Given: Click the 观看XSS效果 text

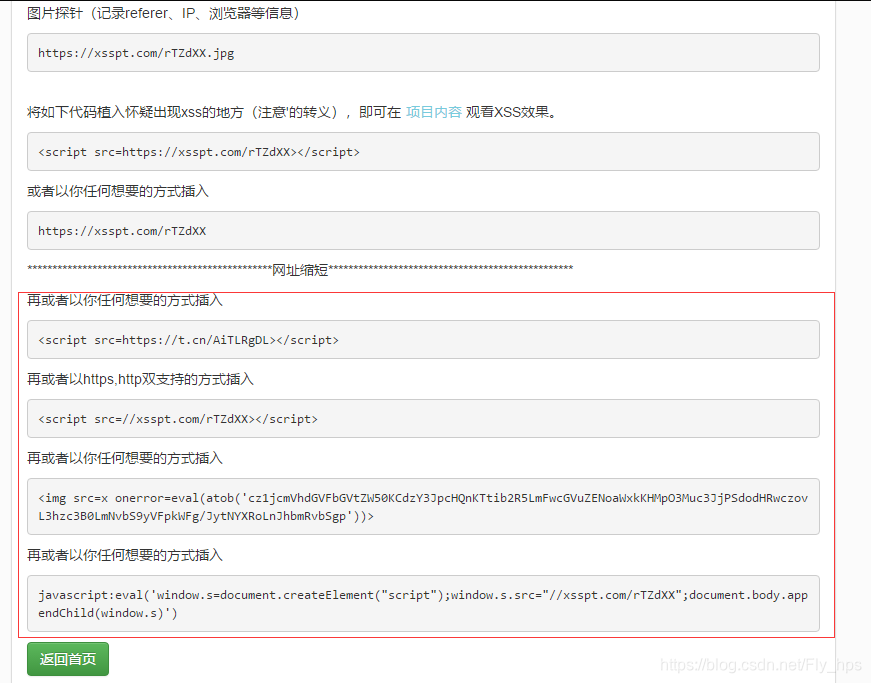Looking at the screenshot, I should click(x=511, y=112).
